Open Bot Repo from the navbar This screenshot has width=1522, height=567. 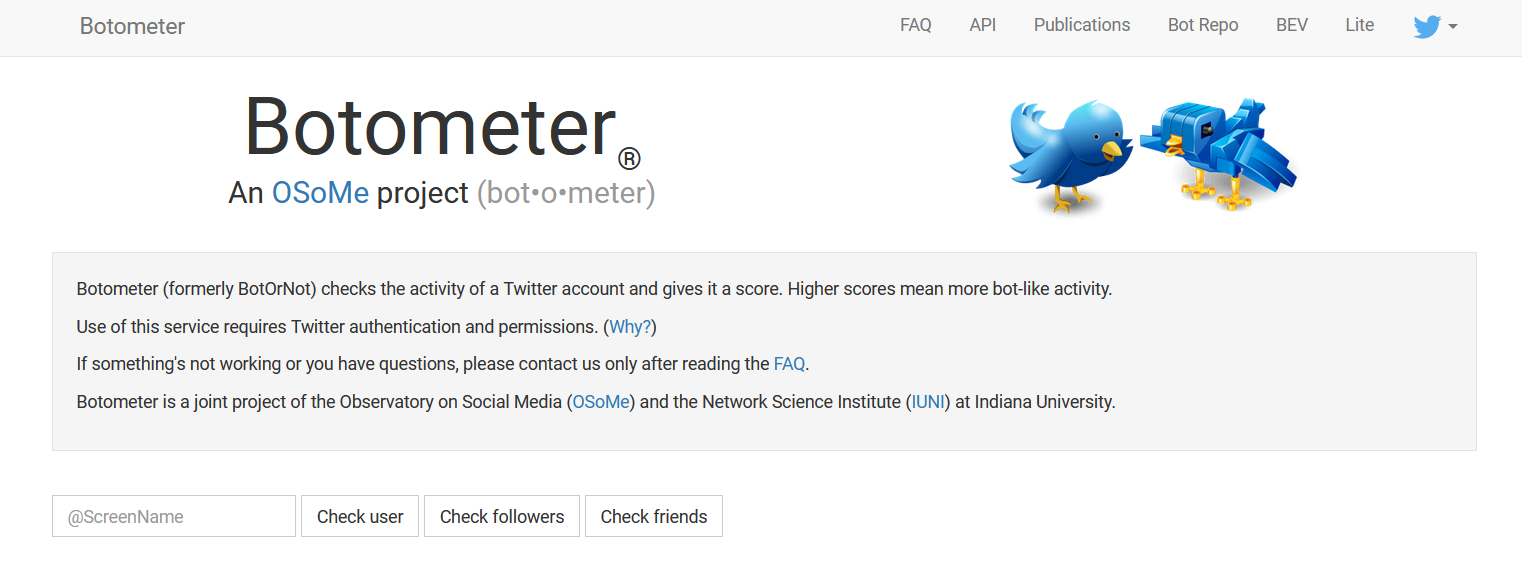pos(1202,26)
